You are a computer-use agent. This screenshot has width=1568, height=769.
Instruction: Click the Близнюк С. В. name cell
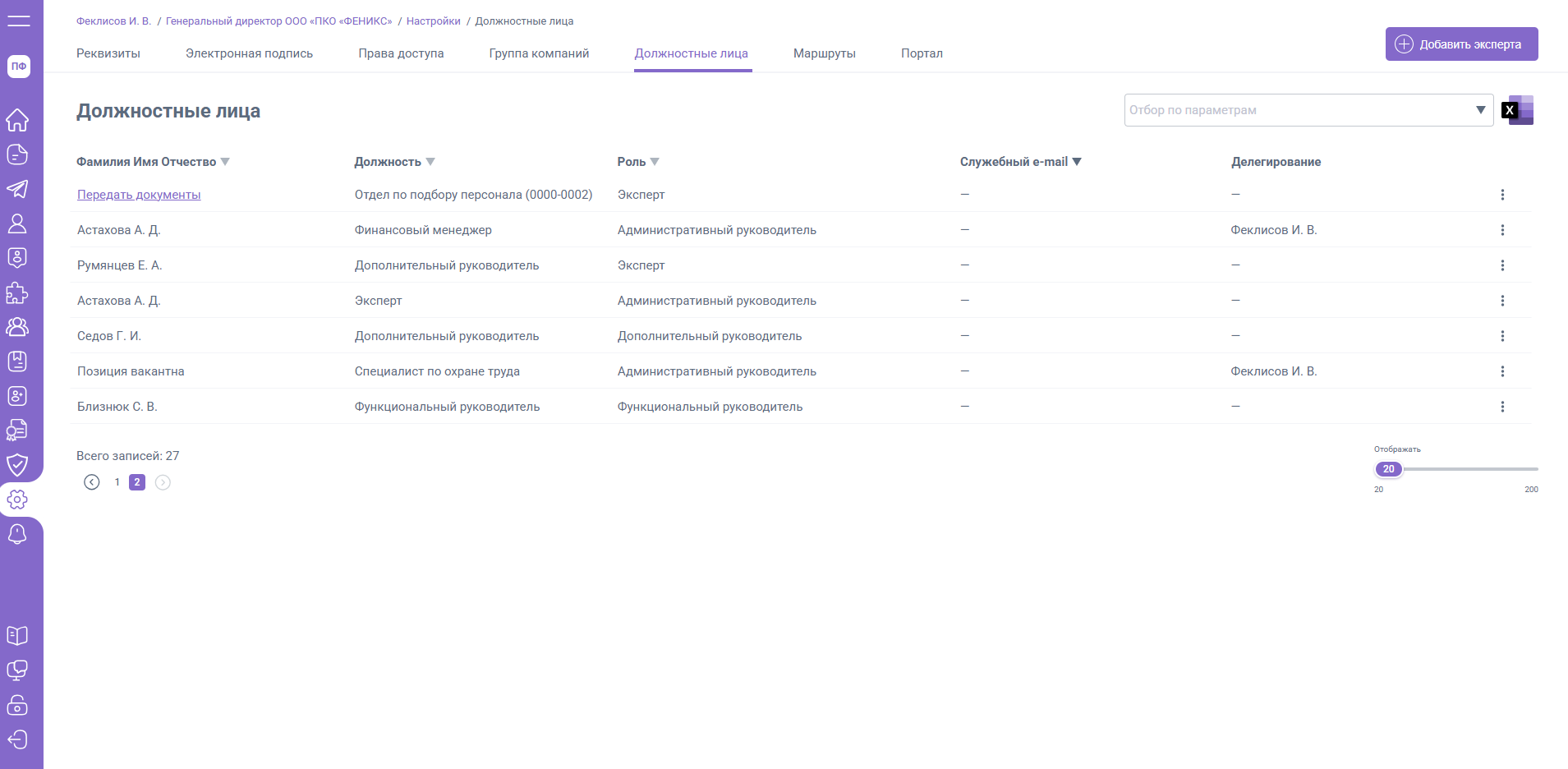click(117, 407)
